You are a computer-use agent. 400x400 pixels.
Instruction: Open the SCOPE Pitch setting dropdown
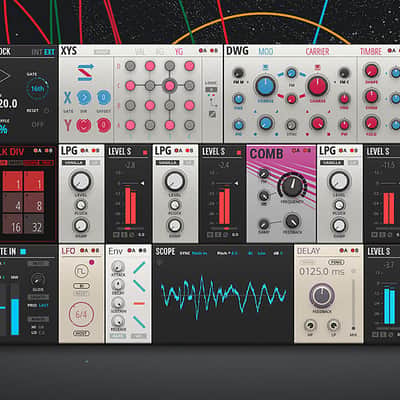[234, 253]
